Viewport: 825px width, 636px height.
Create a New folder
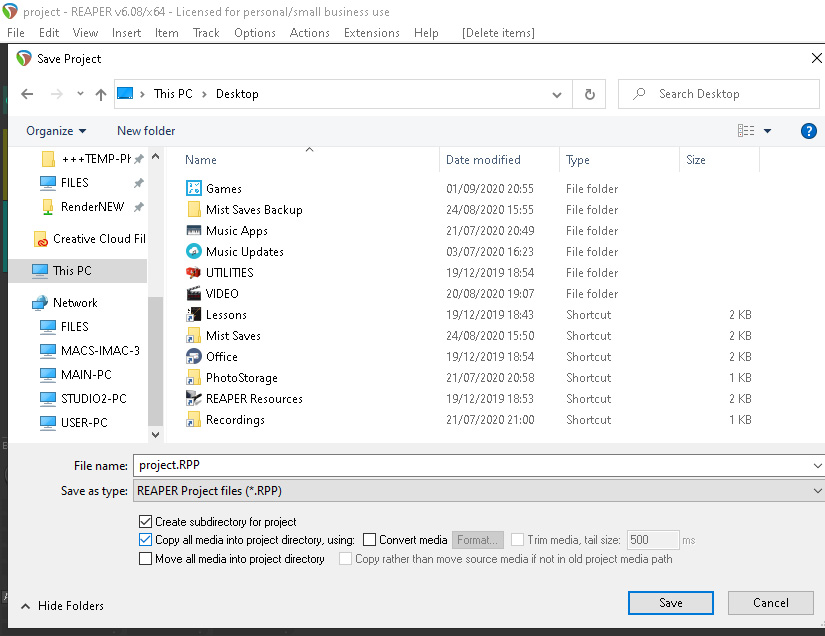[146, 131]
